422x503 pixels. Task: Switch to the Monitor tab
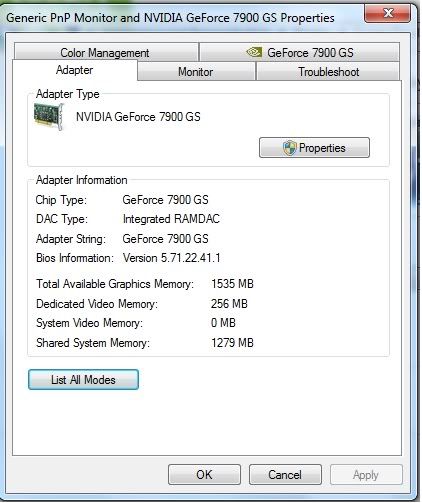coord(196,72)
